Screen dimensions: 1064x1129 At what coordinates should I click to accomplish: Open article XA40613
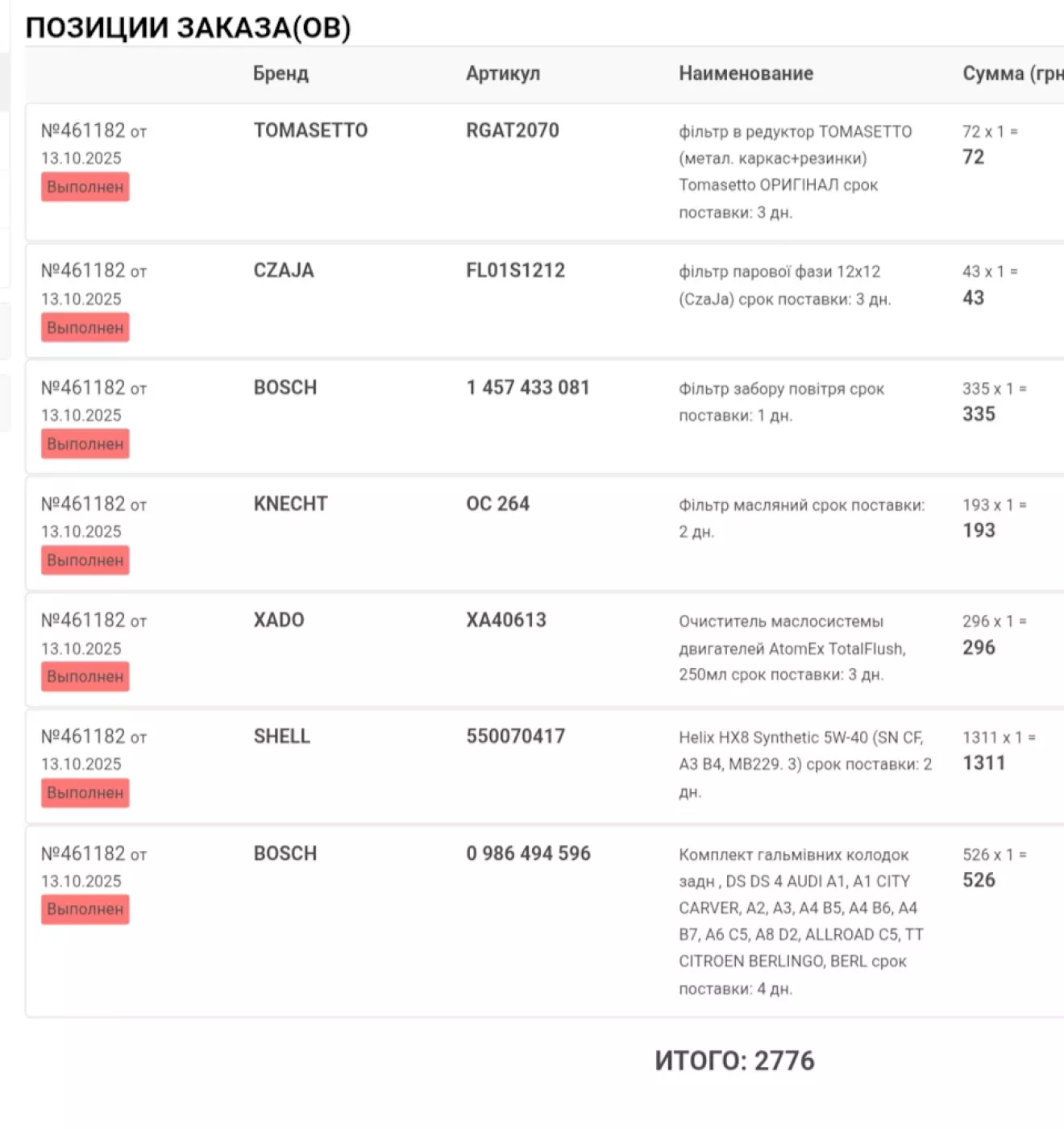[506, 620]
